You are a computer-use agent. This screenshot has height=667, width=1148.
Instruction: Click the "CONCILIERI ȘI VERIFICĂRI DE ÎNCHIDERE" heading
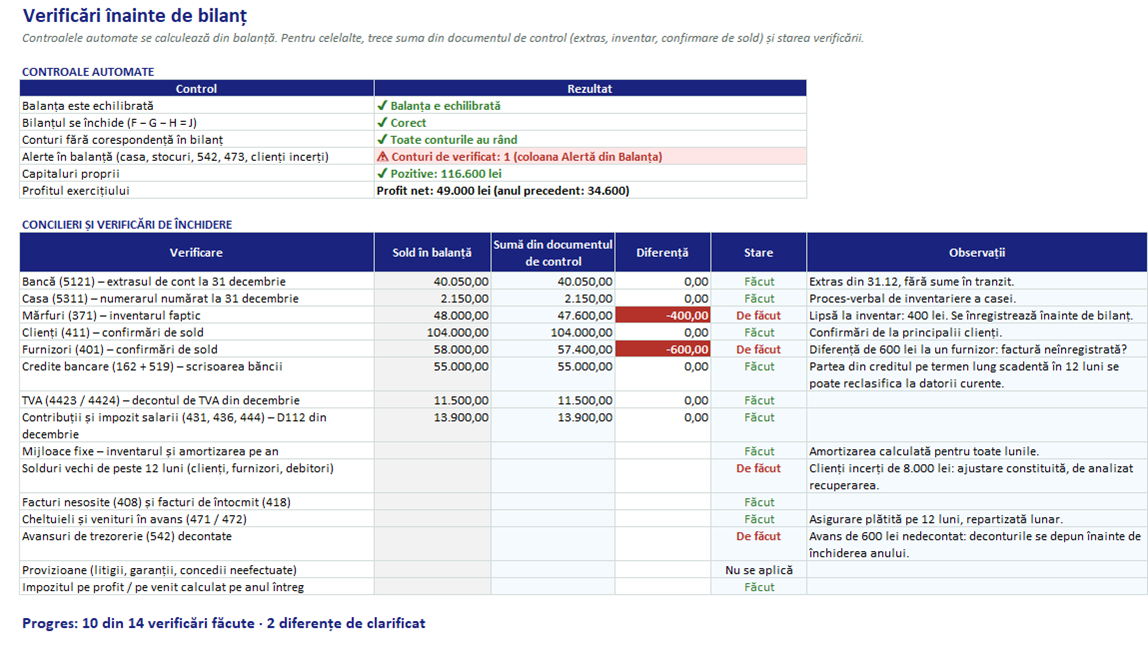coord(127,225)
